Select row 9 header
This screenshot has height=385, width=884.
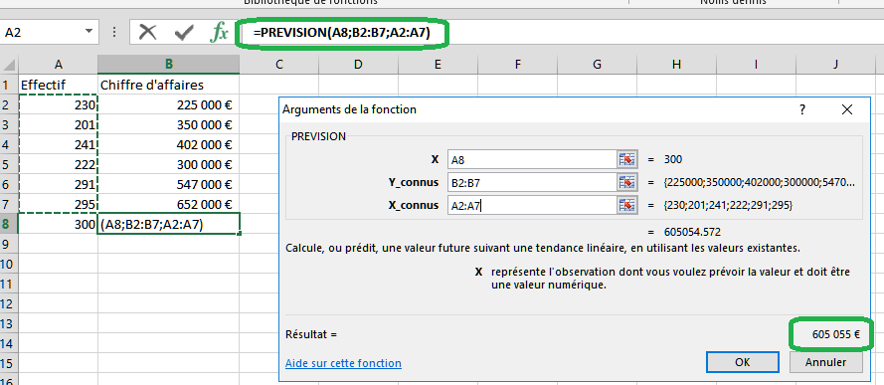[9, 244]
